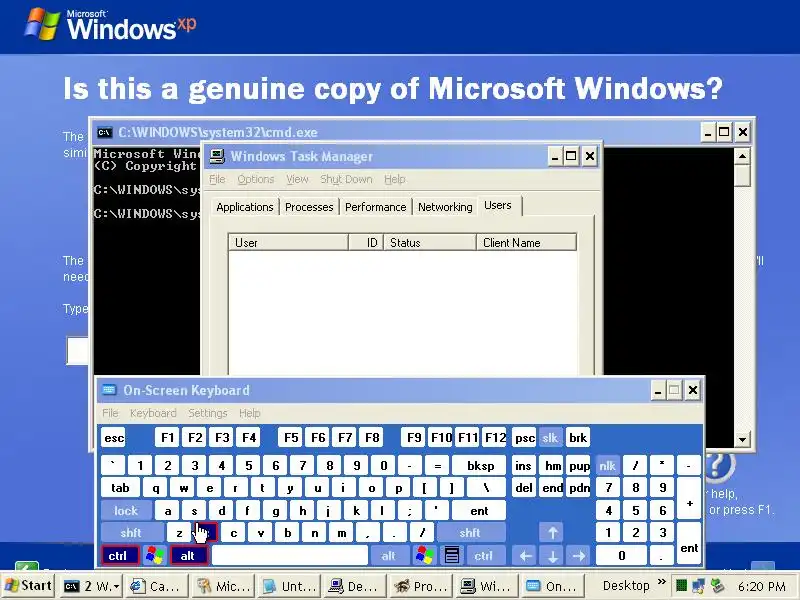
Task: Click the esc key on On-Screen Keyboard
Action: click(x=113, y=438)
